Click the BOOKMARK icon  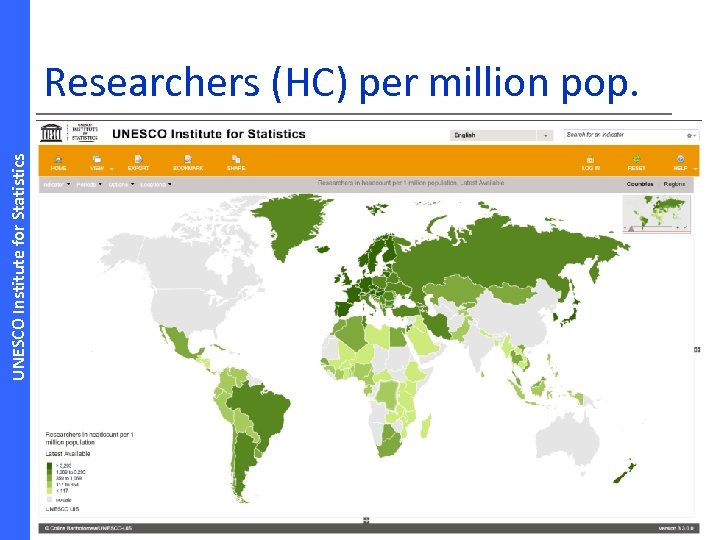point(188,159)
